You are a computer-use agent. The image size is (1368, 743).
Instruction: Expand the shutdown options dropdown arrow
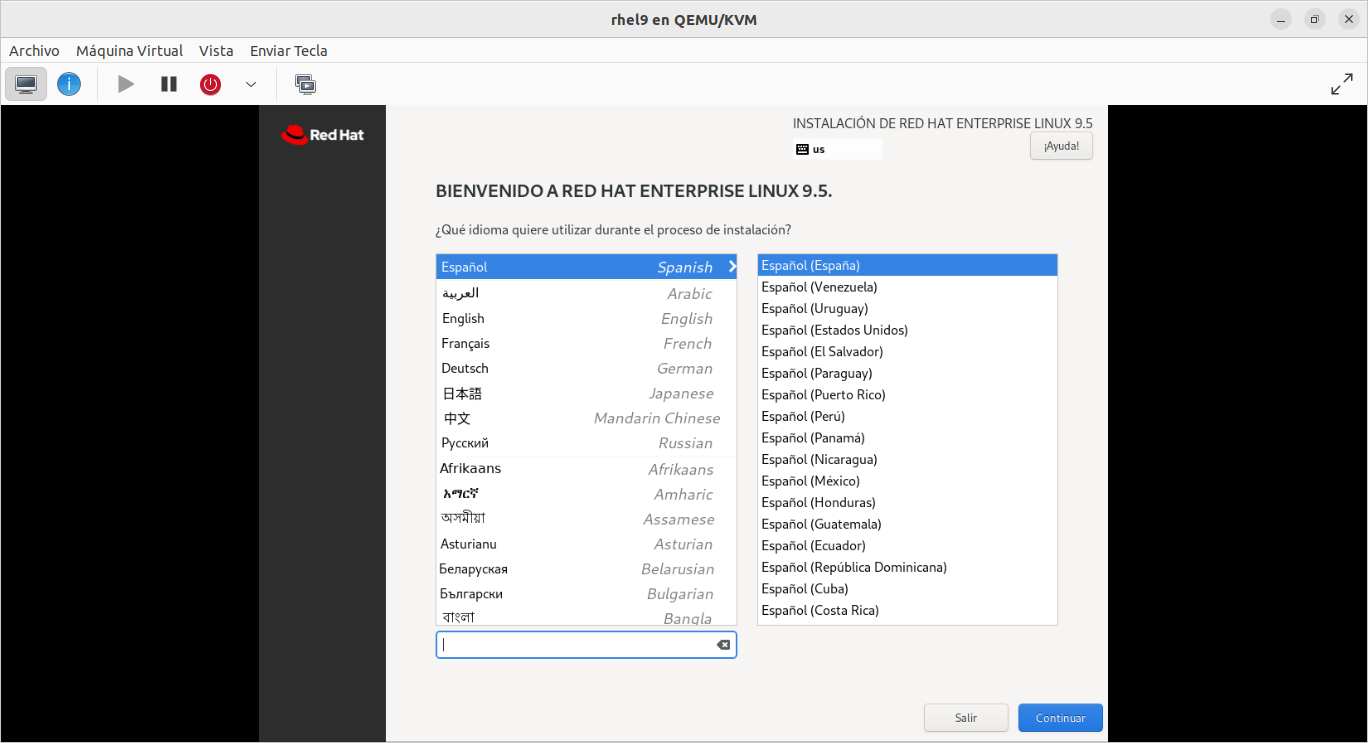click(251, 85)
